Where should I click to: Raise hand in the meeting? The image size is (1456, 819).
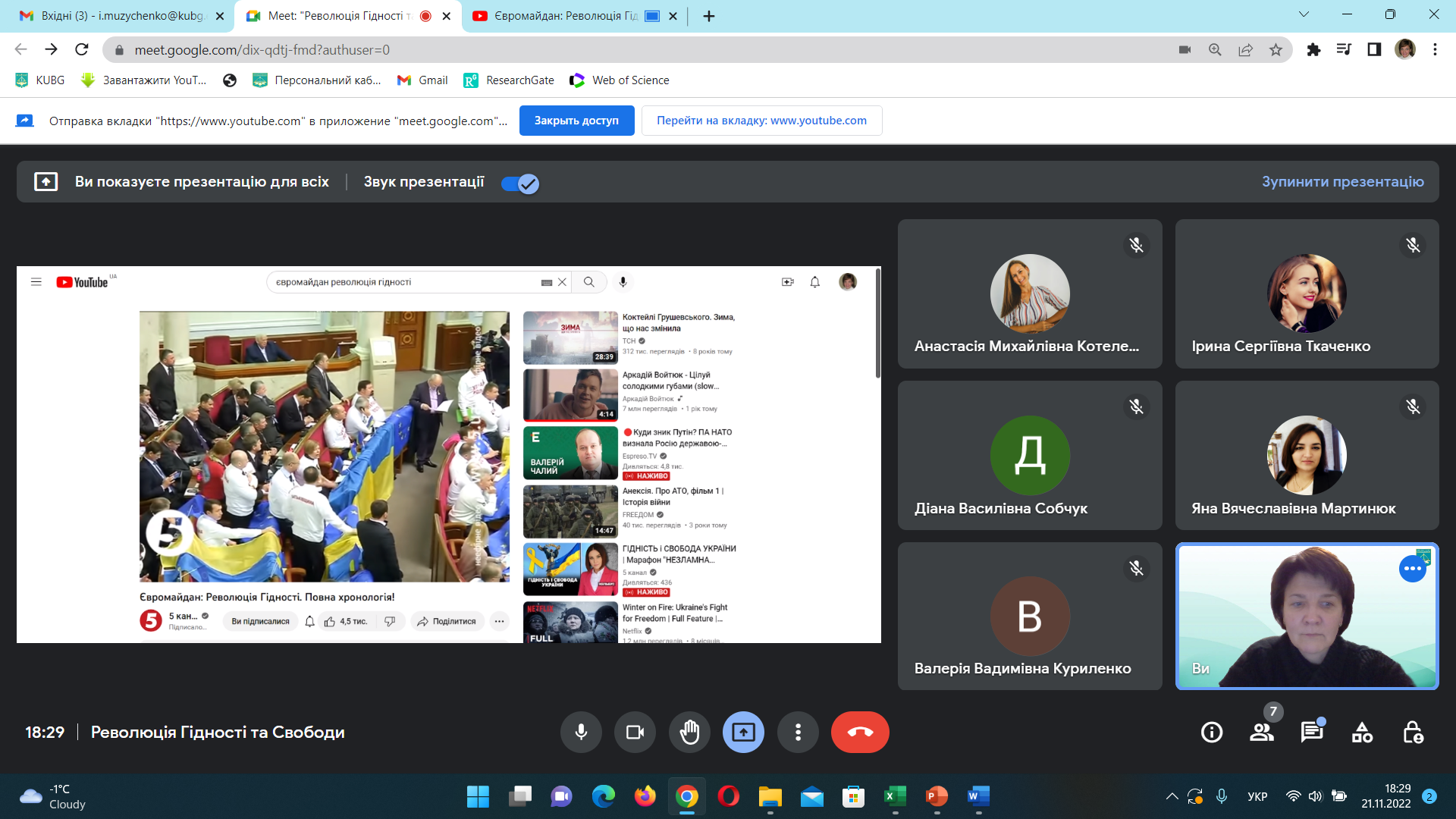[689, 732]
